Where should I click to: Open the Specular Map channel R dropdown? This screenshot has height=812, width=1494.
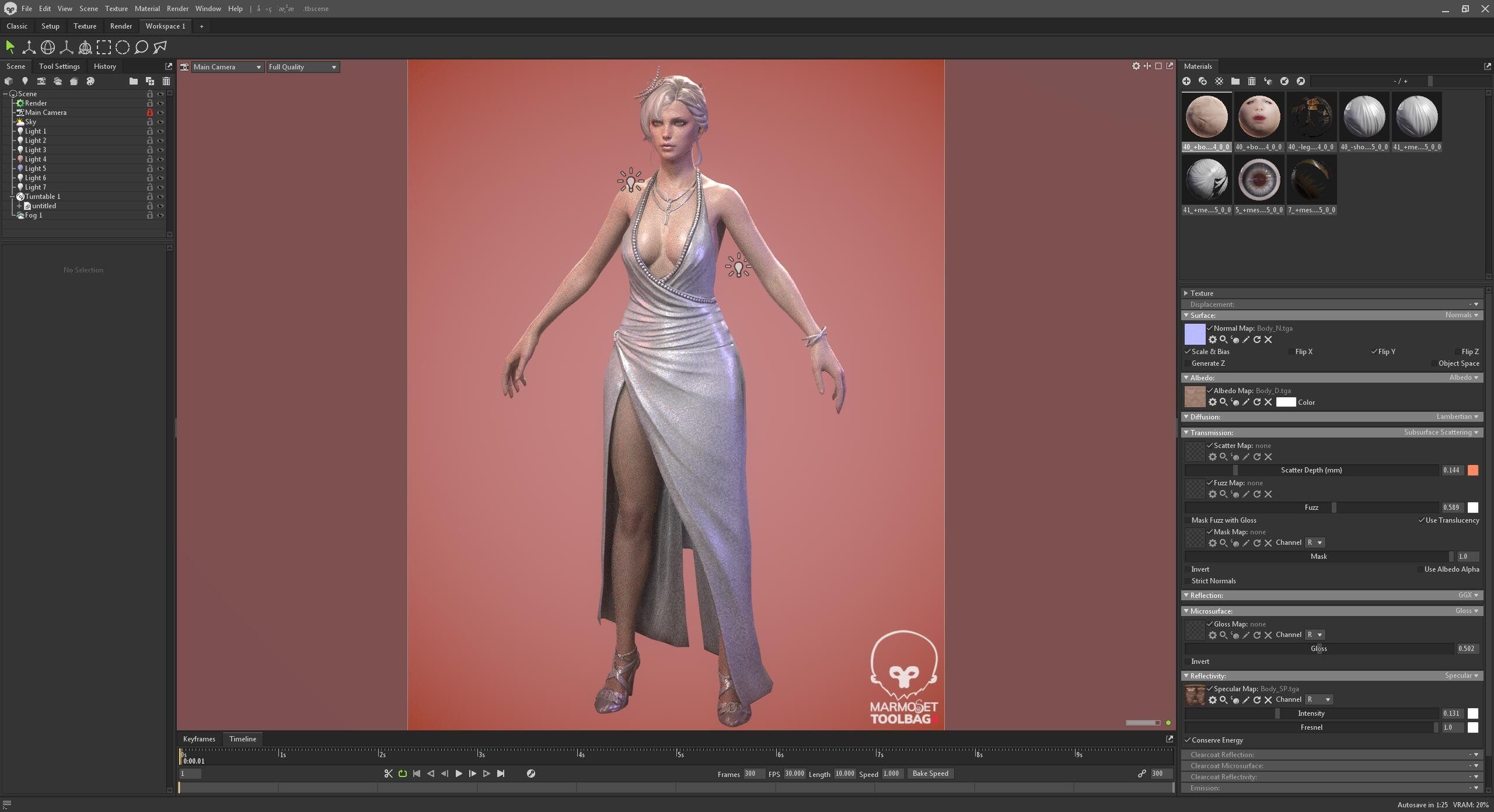pos(1319,699)
